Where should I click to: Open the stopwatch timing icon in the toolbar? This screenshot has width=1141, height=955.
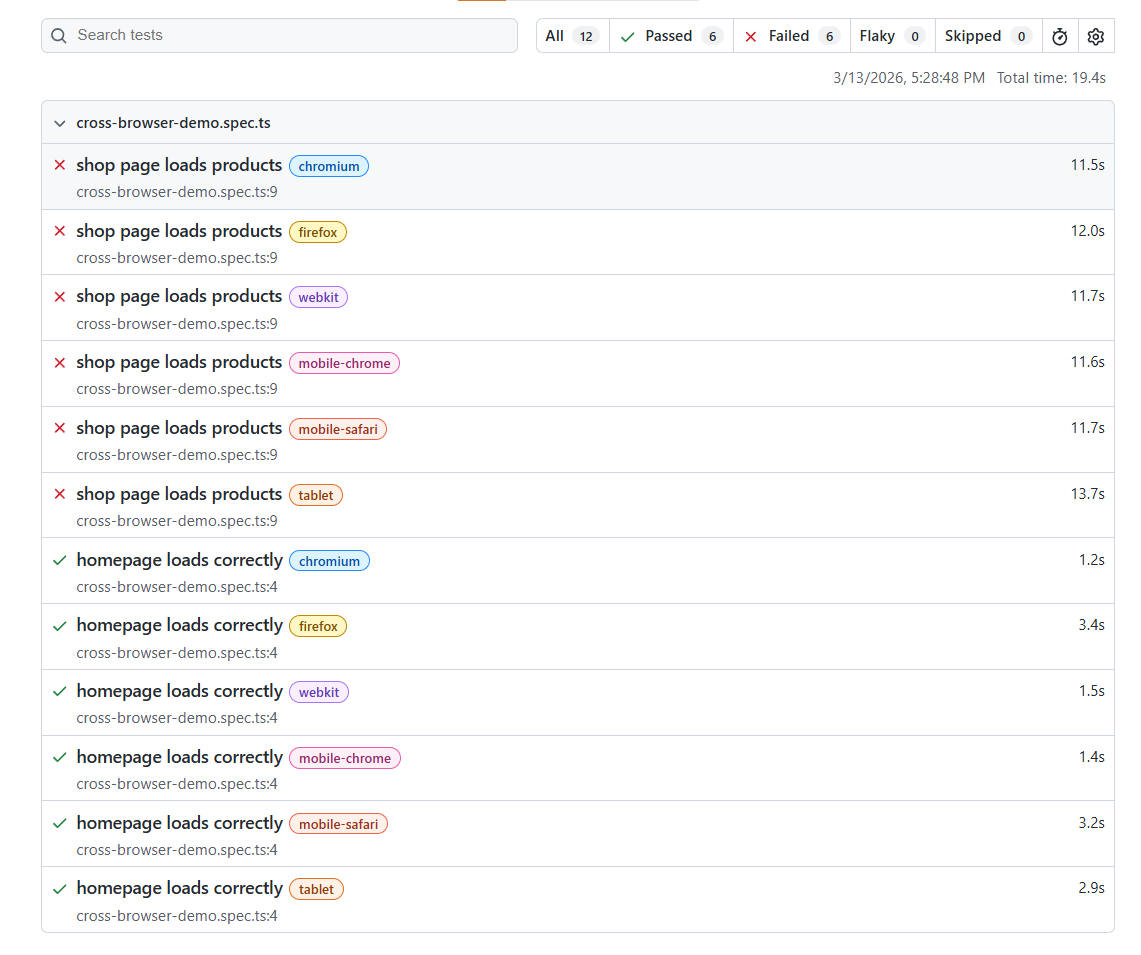pyautogui.click(x=1059, y=36)
